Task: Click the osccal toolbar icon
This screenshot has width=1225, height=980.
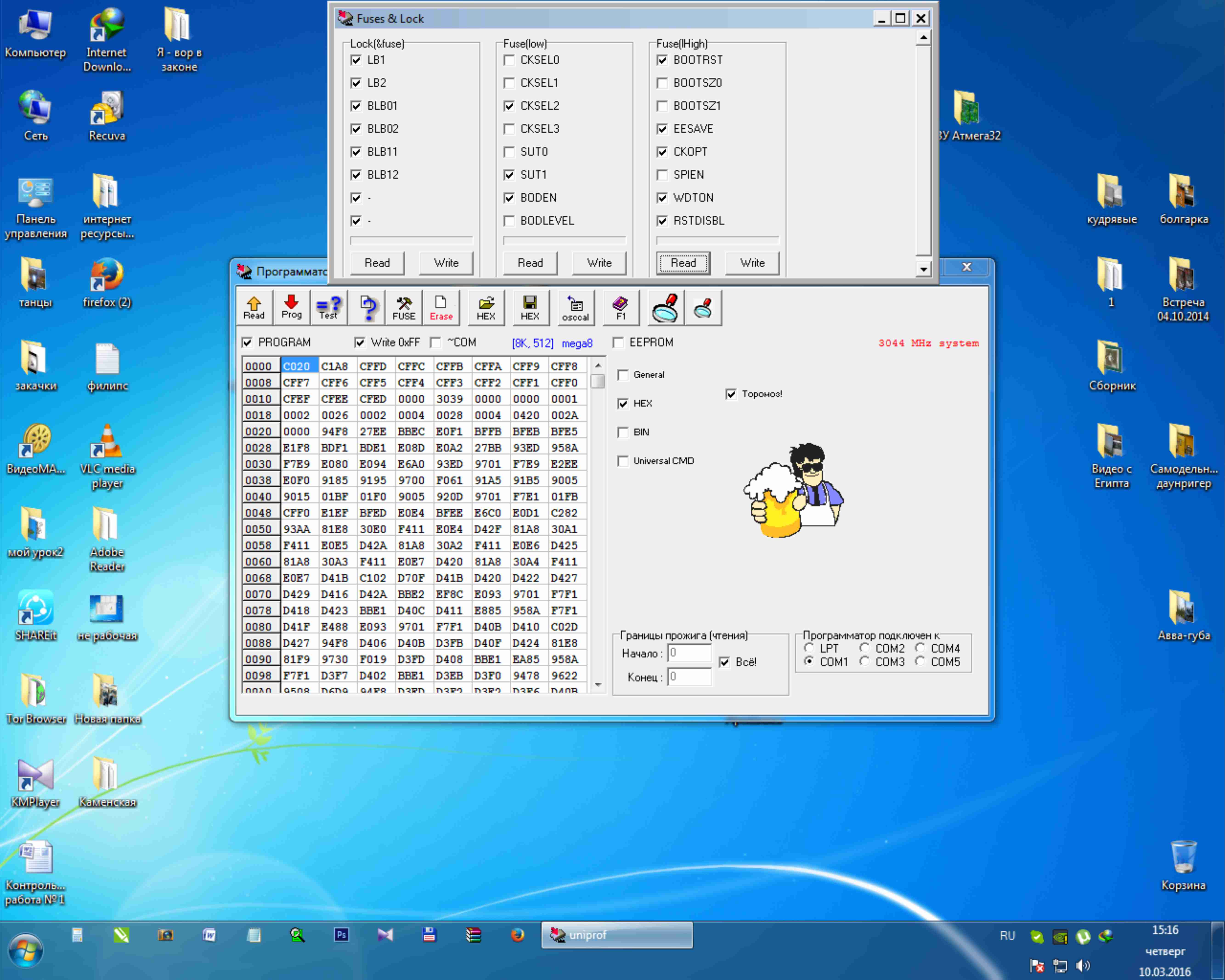Action: click(576, 308)
